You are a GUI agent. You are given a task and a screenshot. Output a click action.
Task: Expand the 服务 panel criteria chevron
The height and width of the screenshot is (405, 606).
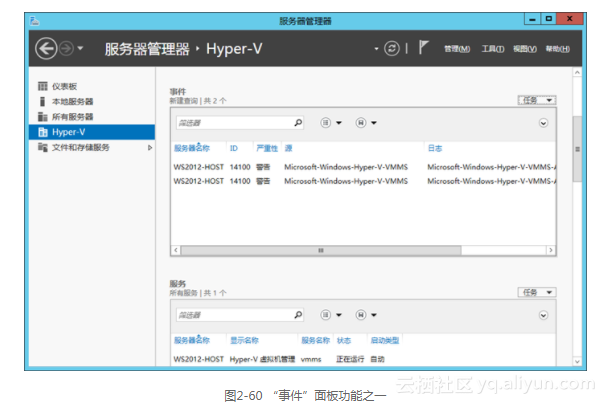tap(543, 315)
